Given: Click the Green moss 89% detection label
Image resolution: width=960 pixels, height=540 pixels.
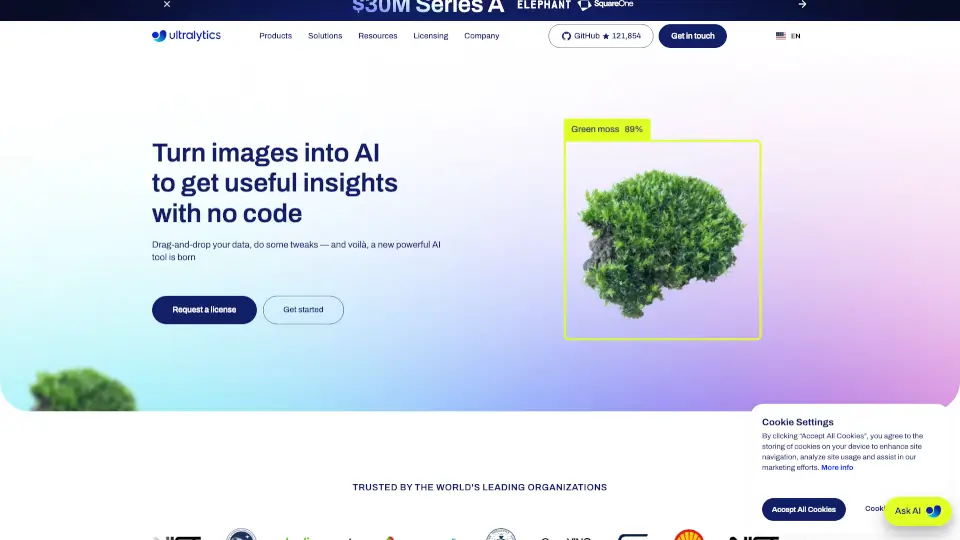Looking at the screenshot, I should [607, 129].
